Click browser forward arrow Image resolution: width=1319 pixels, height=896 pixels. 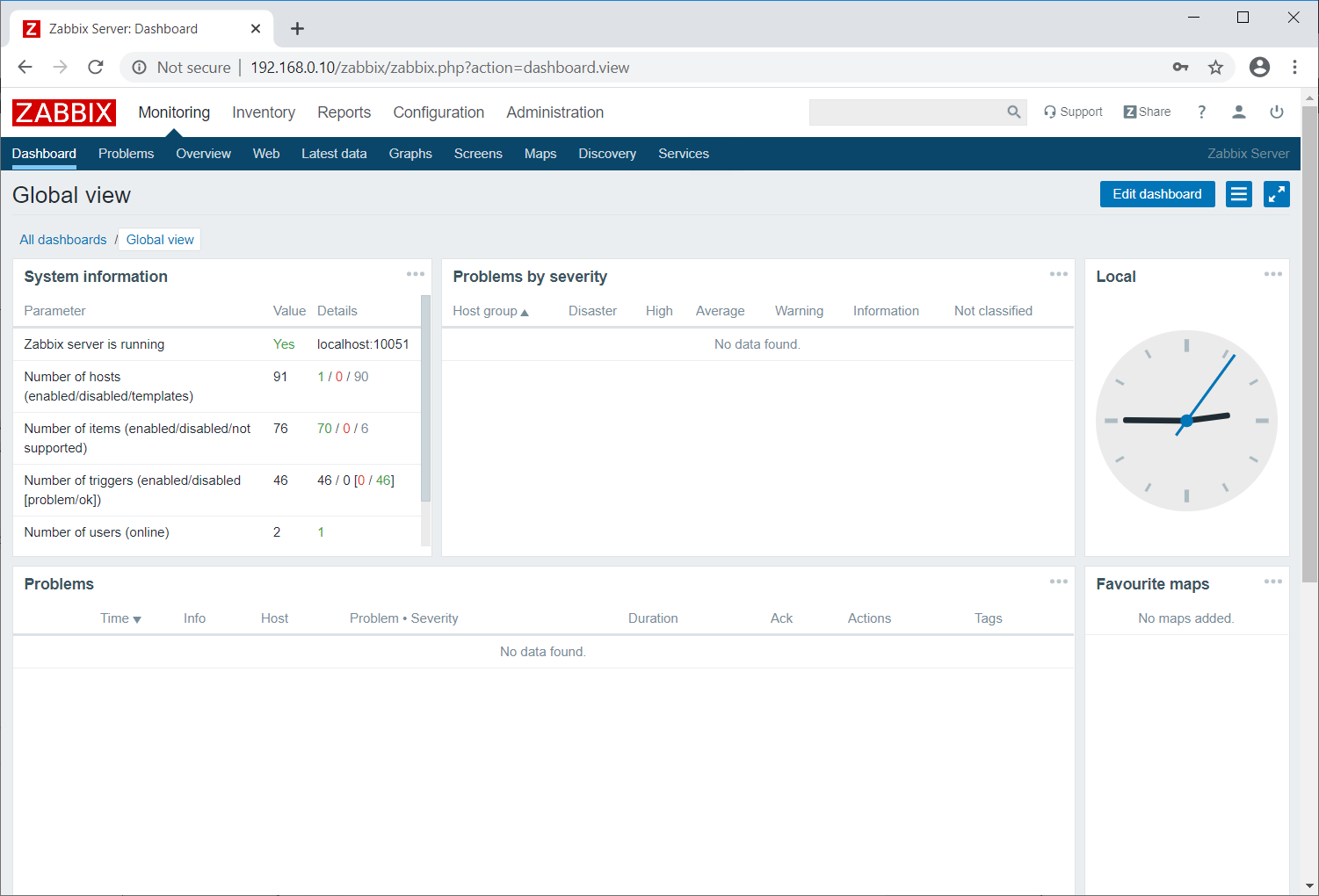[x=60, y=67]
